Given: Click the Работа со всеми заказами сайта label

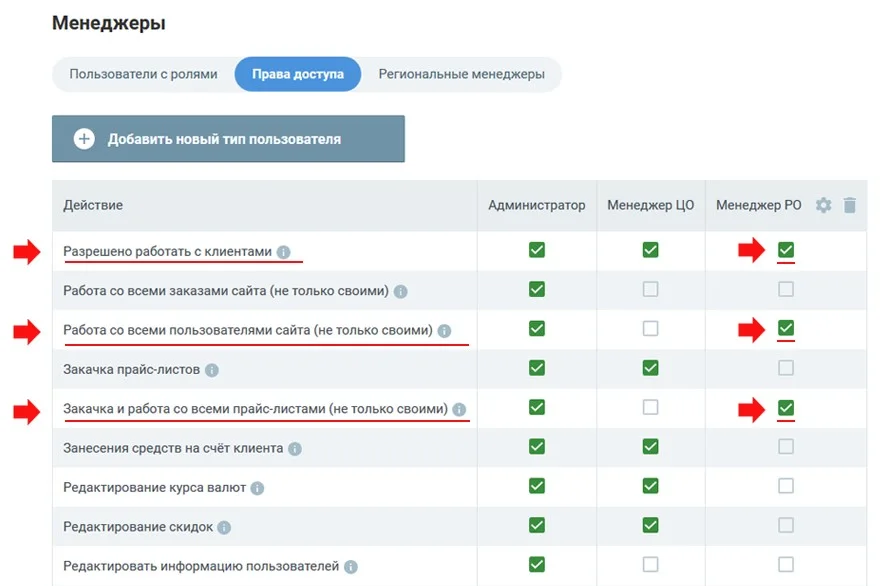Looking at the screenshot, I should coord(226,291).
